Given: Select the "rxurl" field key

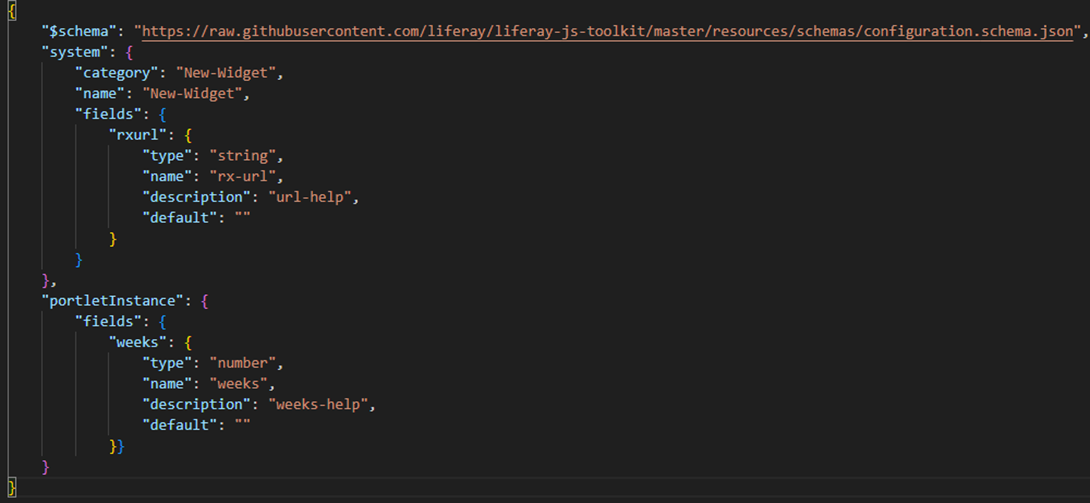Looking at the screenshot, I should 141,135.
